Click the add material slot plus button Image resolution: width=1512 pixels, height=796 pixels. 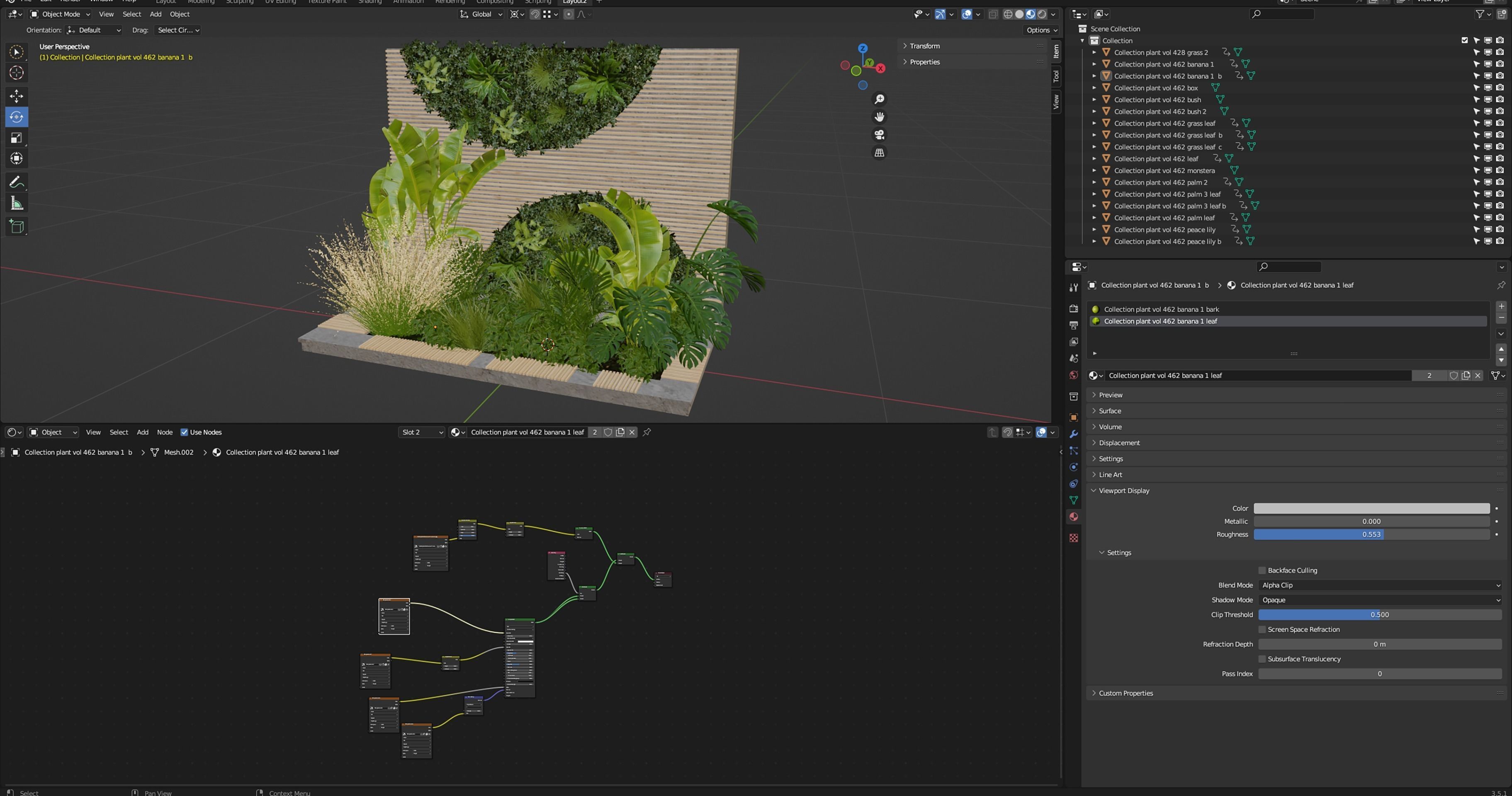(1501, 306)
